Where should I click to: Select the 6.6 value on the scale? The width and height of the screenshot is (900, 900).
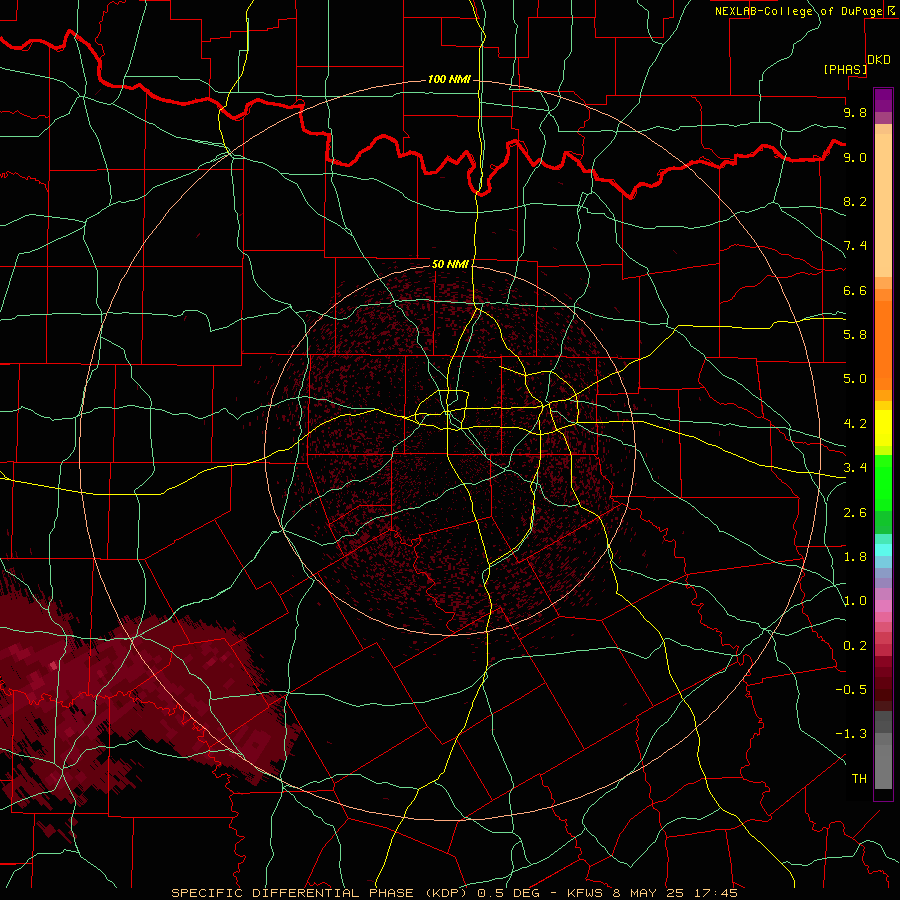point(855,290)
